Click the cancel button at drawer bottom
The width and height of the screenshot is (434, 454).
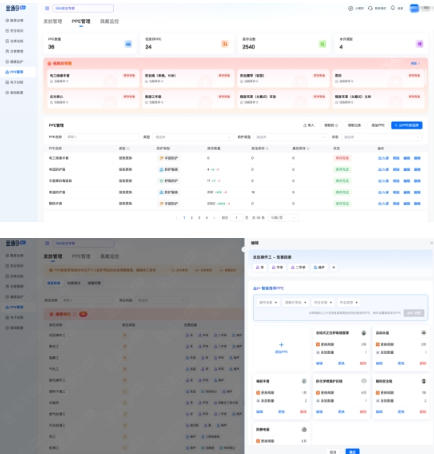point(333,451)
